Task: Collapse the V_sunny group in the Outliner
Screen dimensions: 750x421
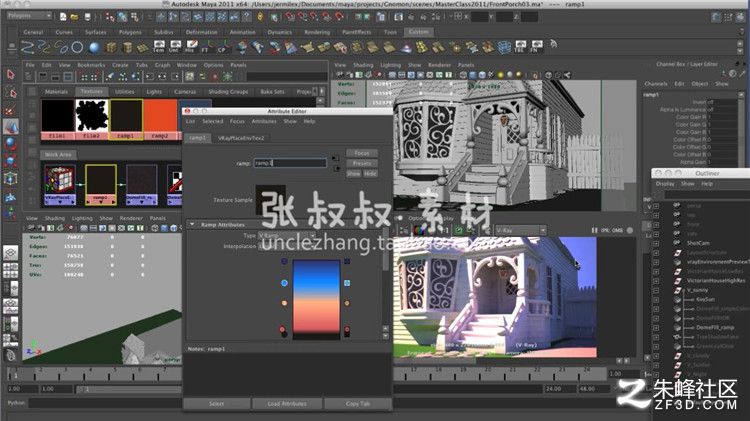Action: click(656, 290)
